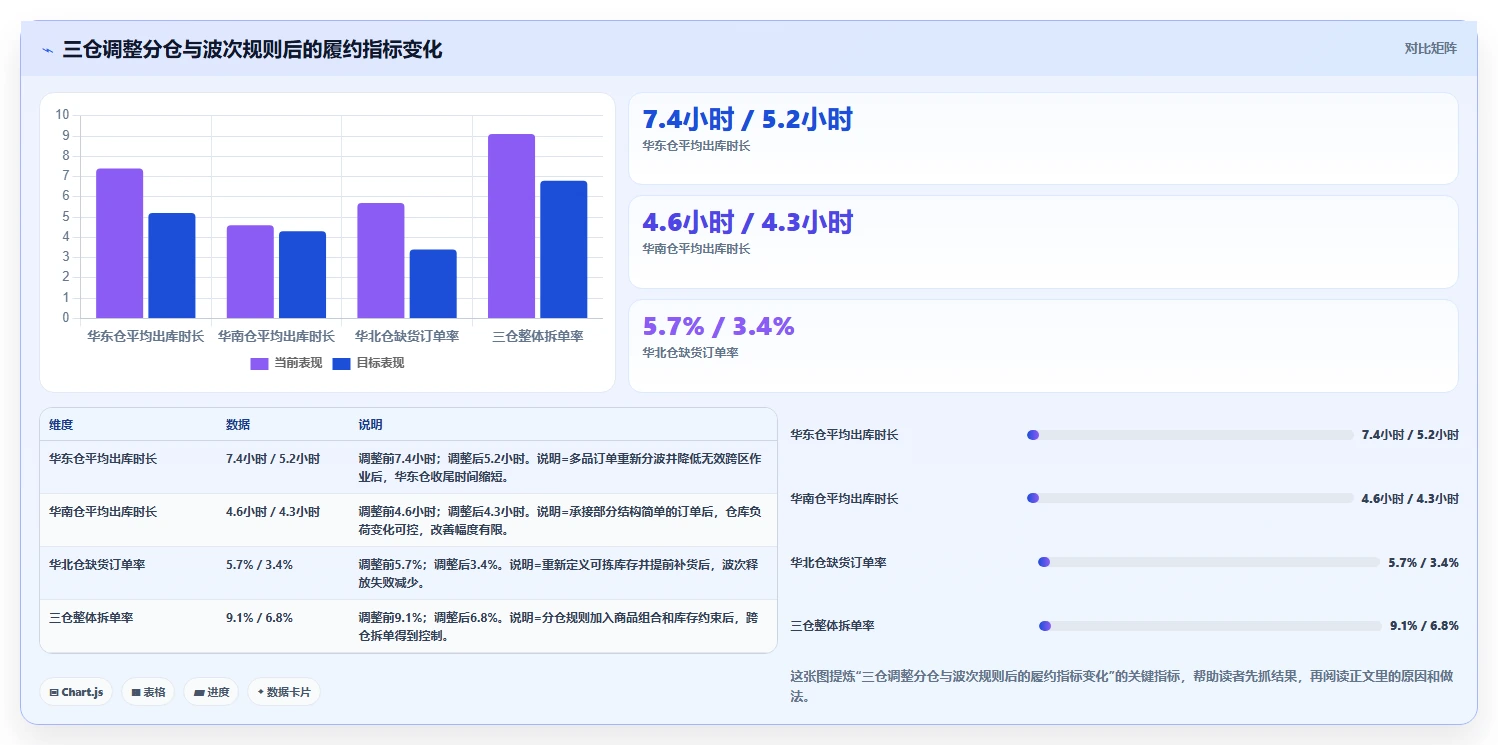The height and width of the screenshot is (745, 1498).
Task: Click the Chart.js chip
Action: [x=76, y=692]
